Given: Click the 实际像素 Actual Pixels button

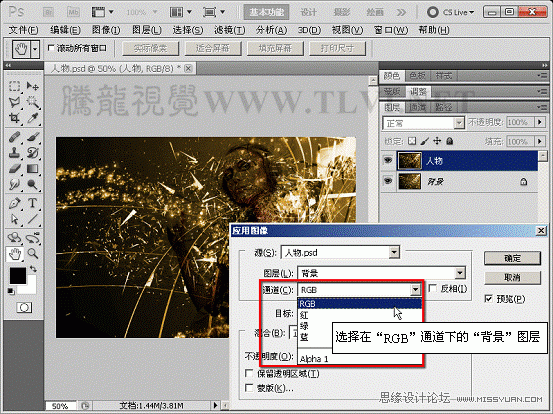Looking at the screenshot, I should [x=151, y=48].
